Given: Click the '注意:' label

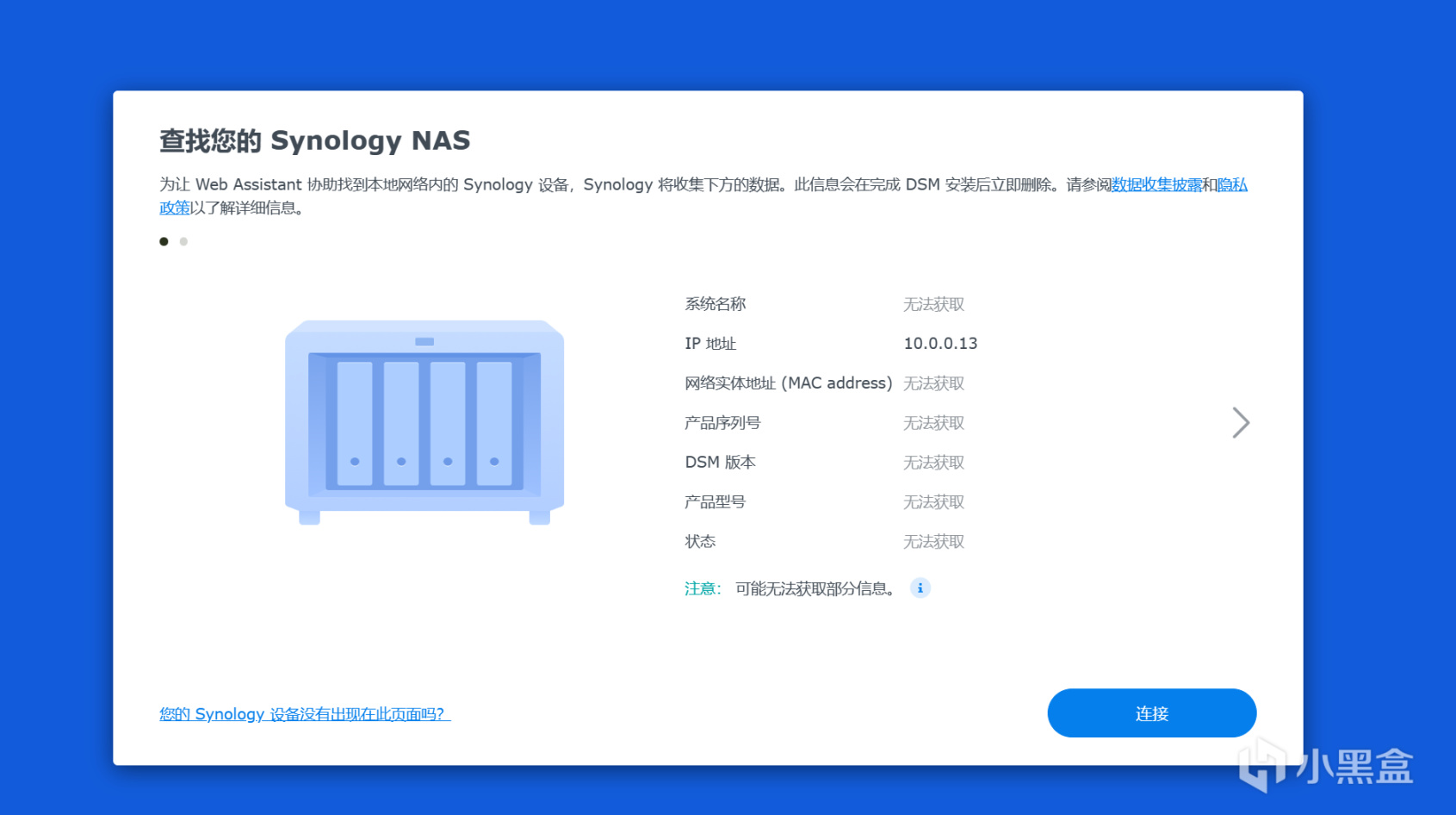Looking at the screenshot, I should 703,588.
